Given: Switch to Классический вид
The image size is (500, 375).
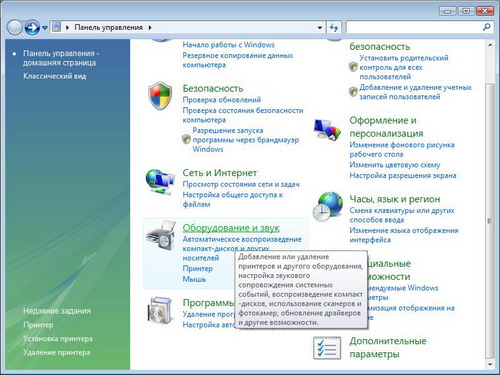Looking at the screenshot, I should point(54,76).
